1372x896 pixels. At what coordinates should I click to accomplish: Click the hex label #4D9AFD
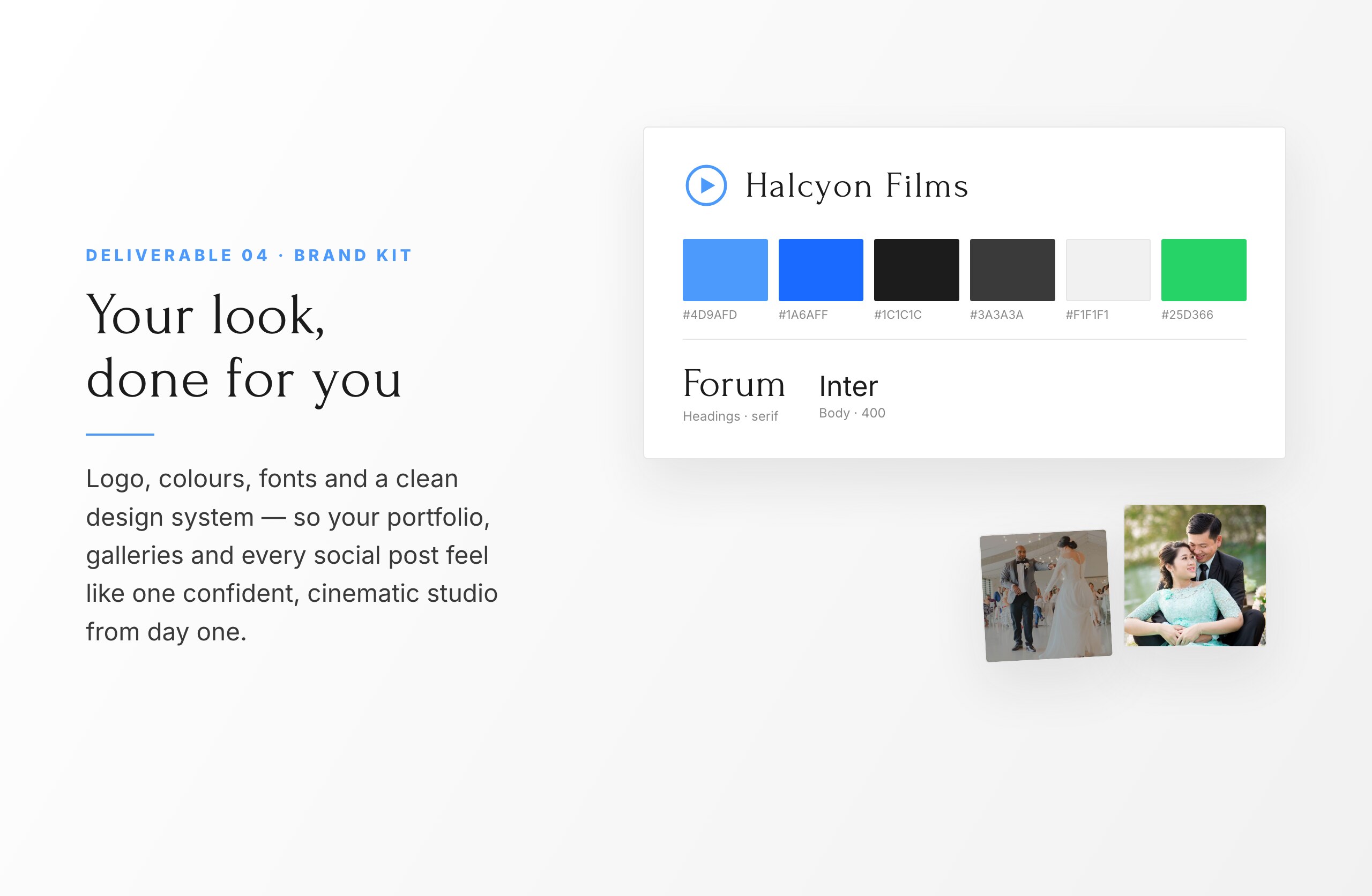click(710, 315)
